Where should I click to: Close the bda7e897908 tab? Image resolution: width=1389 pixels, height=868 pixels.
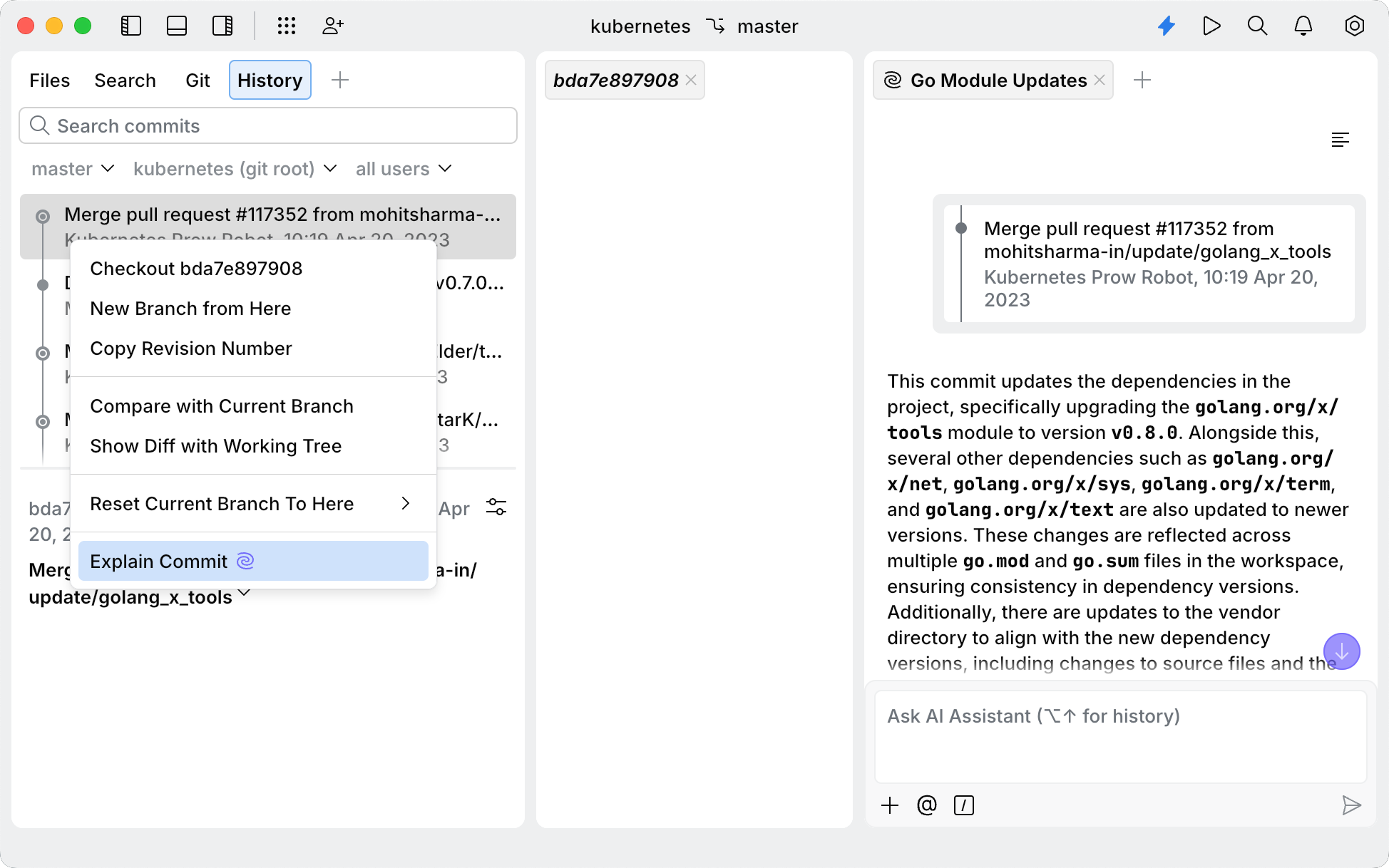(691, 80)
